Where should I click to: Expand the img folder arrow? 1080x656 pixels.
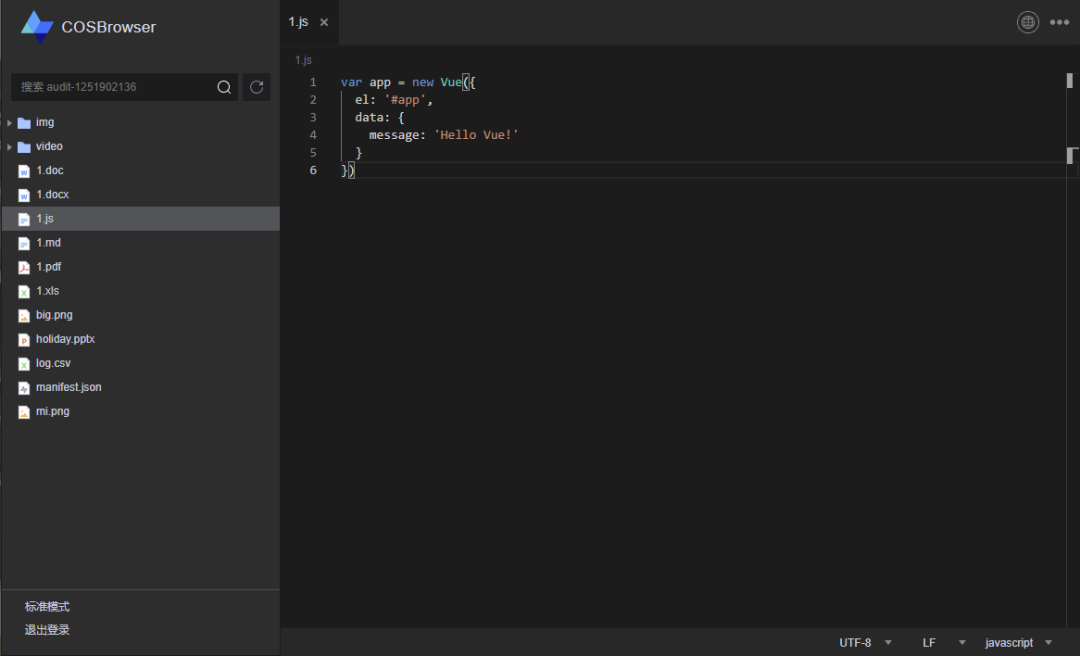(x=9, y=123)
